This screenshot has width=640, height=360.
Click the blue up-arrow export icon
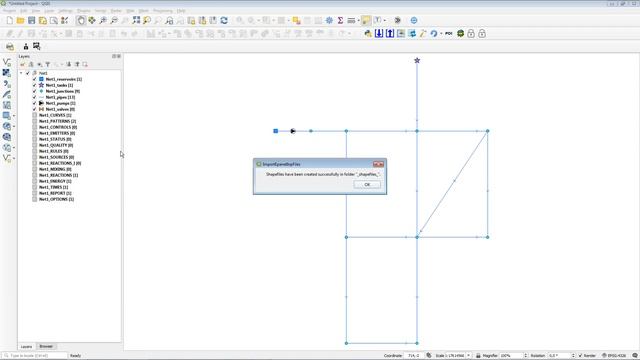(390, 33)
